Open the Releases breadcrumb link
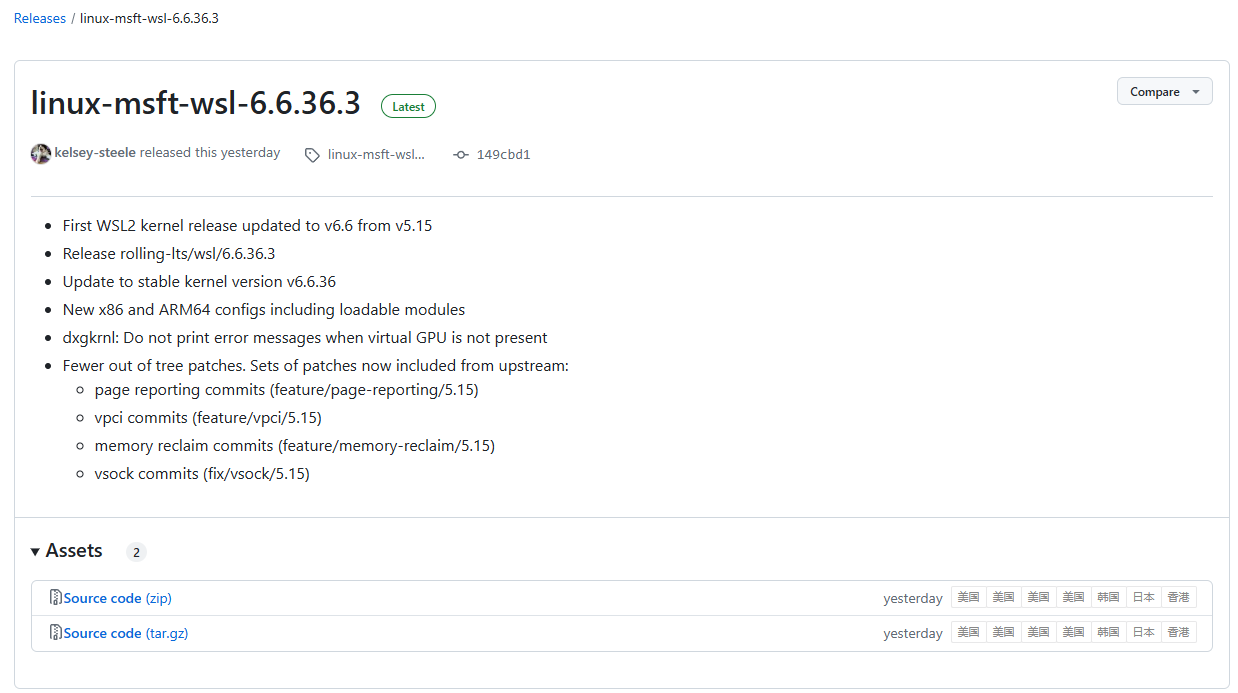 [x=40, y=18]
